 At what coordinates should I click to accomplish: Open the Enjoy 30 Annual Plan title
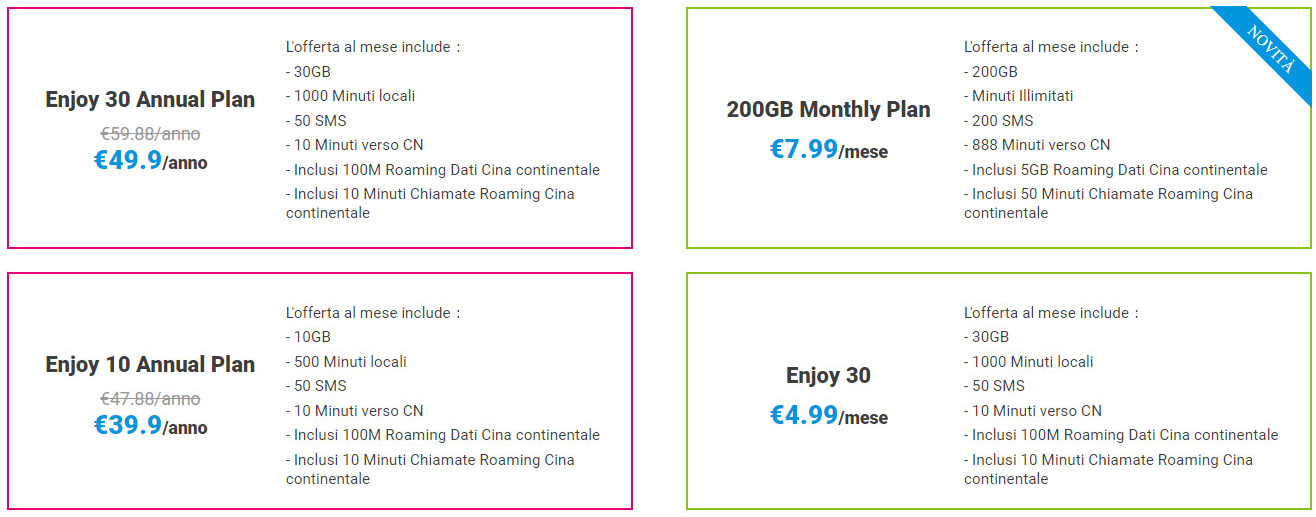click(x=150, y=100)
